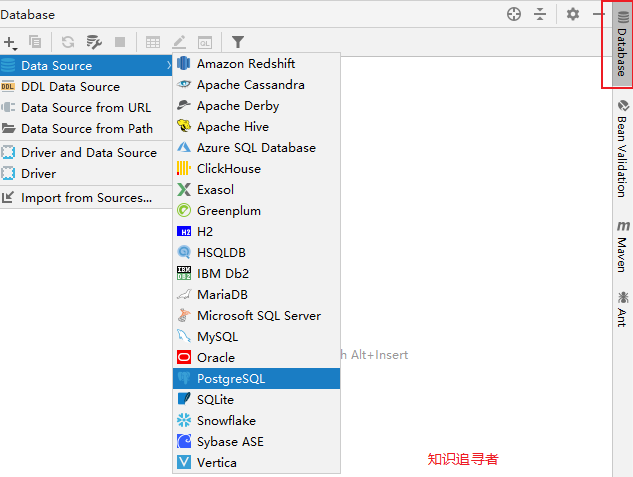Select Snowflake data source

pyautogui.click(x=256, y=421)
